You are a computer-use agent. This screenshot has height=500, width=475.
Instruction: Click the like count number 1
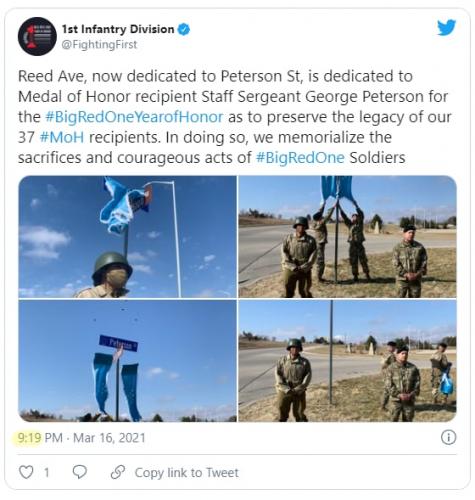47,473
